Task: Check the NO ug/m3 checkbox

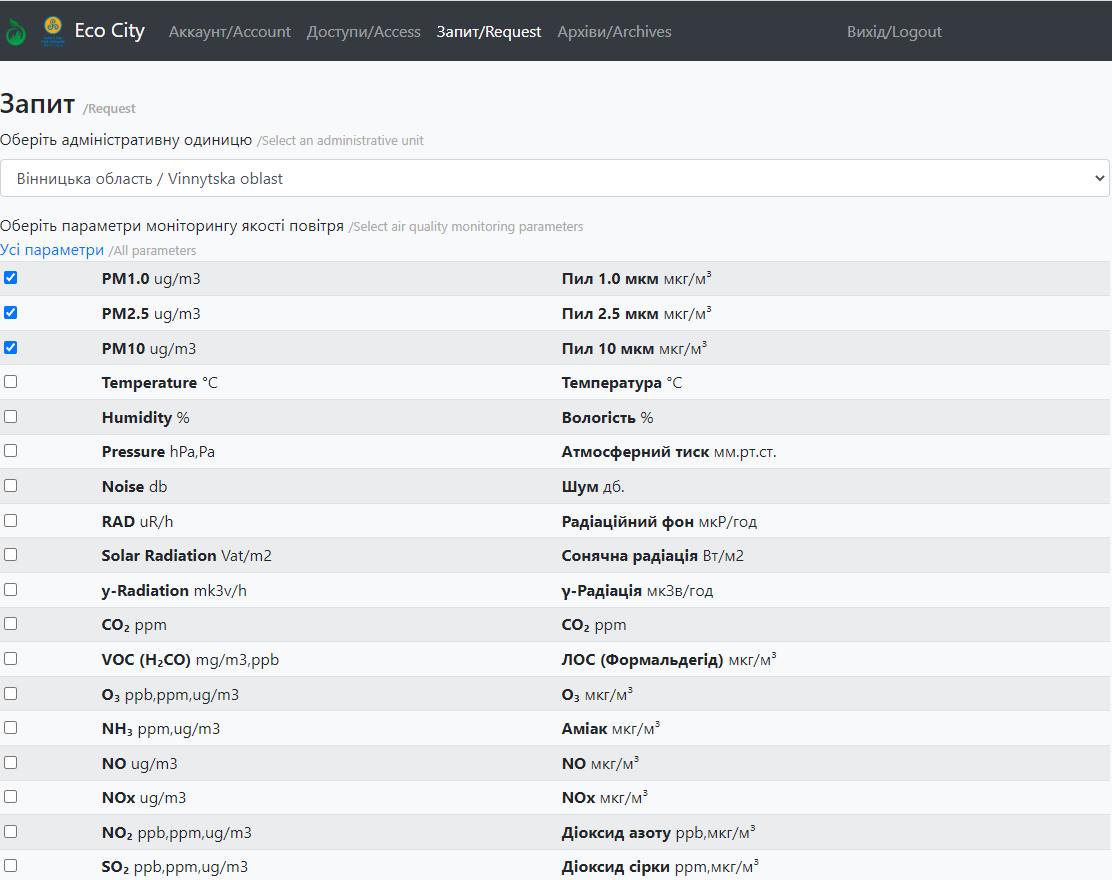Action: click(x=11, y=762)
